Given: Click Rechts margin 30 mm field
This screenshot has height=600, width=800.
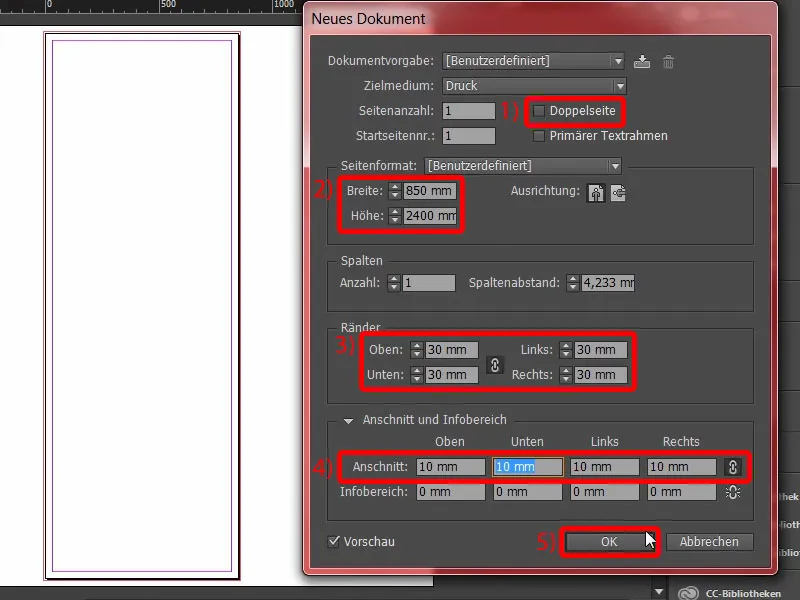Looking at the screenshot, I should click(601, 374).
